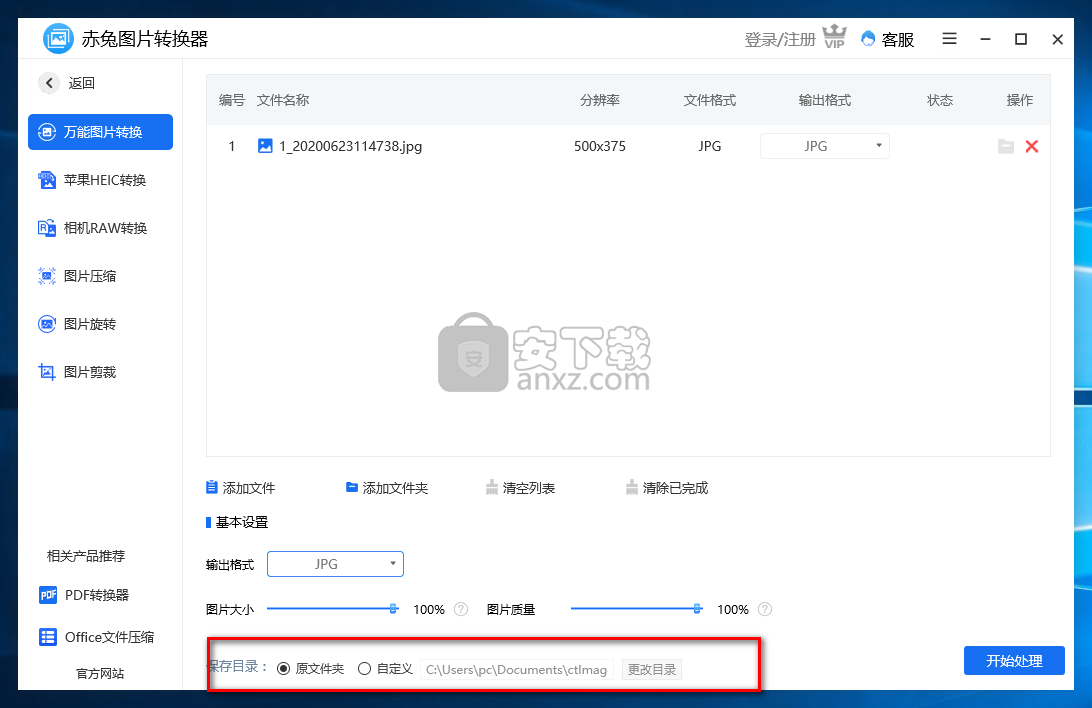Click the 分辨率 column header

coord(600,100)
